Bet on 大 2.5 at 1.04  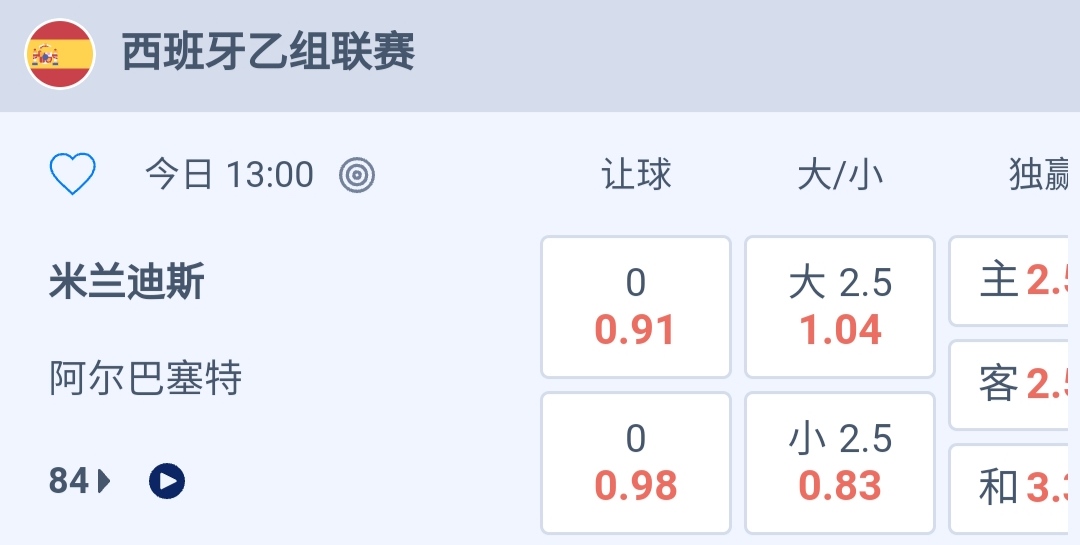[x=840, y=307]
